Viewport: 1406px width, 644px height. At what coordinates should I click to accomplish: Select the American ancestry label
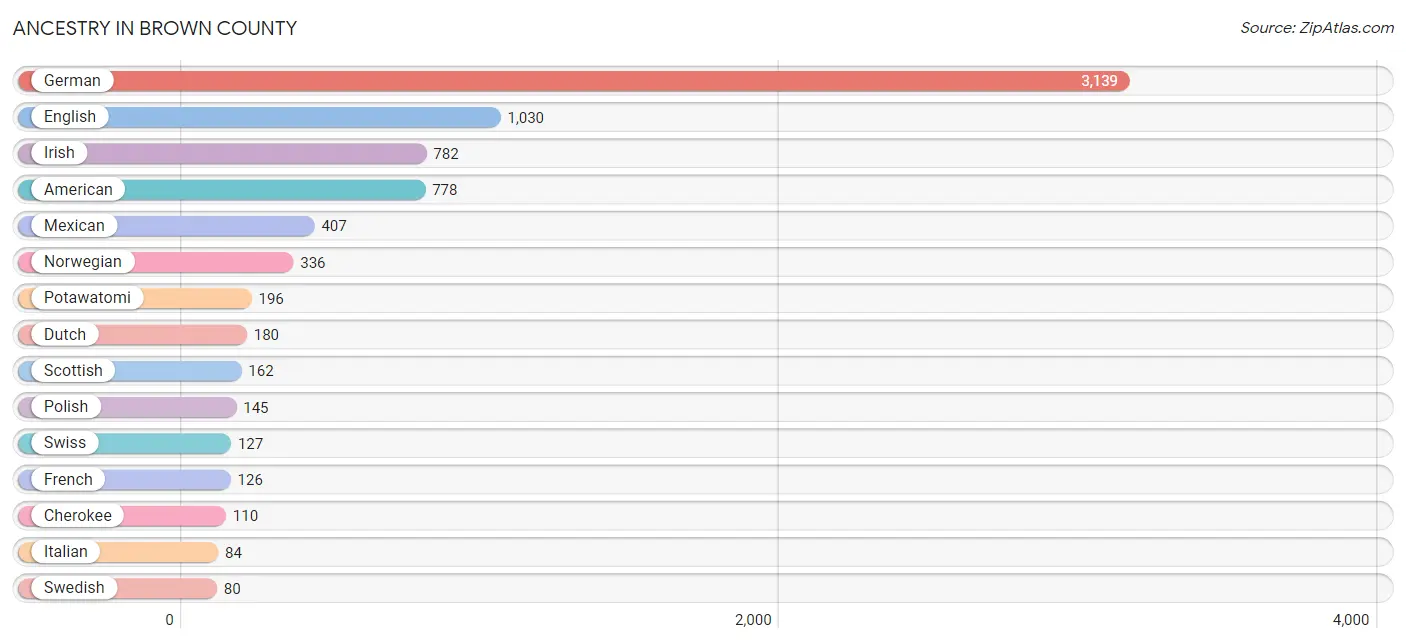pos(78,189)
